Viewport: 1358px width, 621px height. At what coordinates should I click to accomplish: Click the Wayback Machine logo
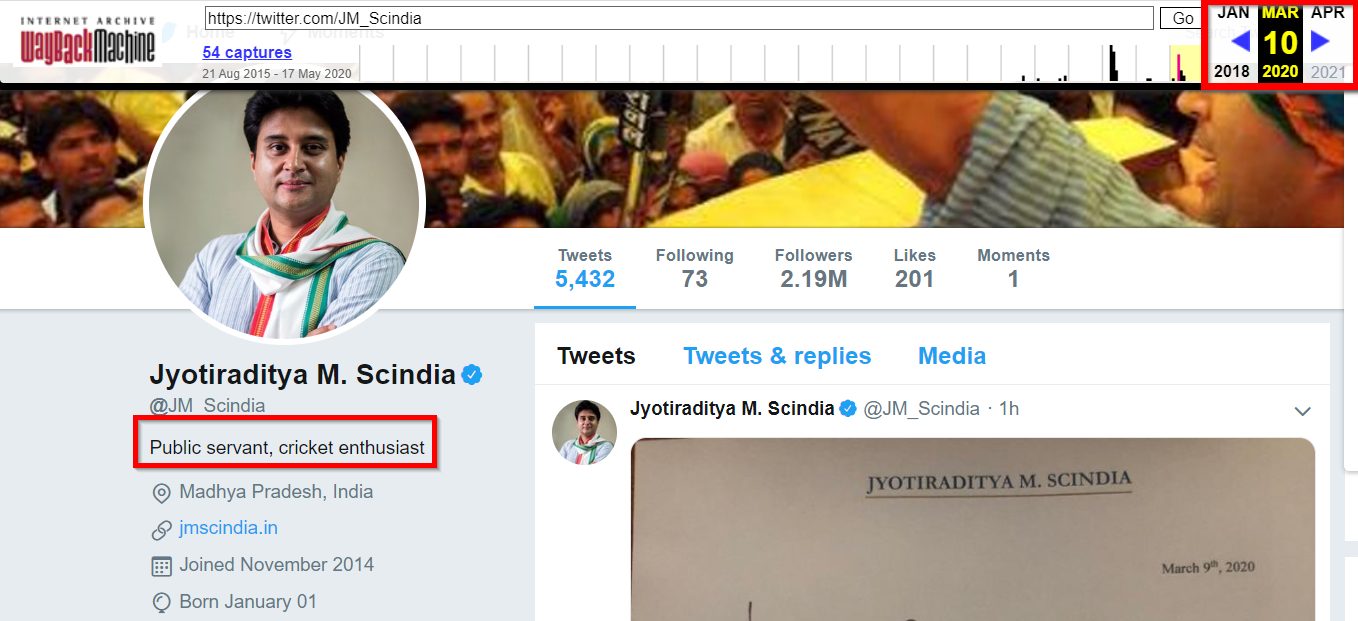tap(88, 41)
